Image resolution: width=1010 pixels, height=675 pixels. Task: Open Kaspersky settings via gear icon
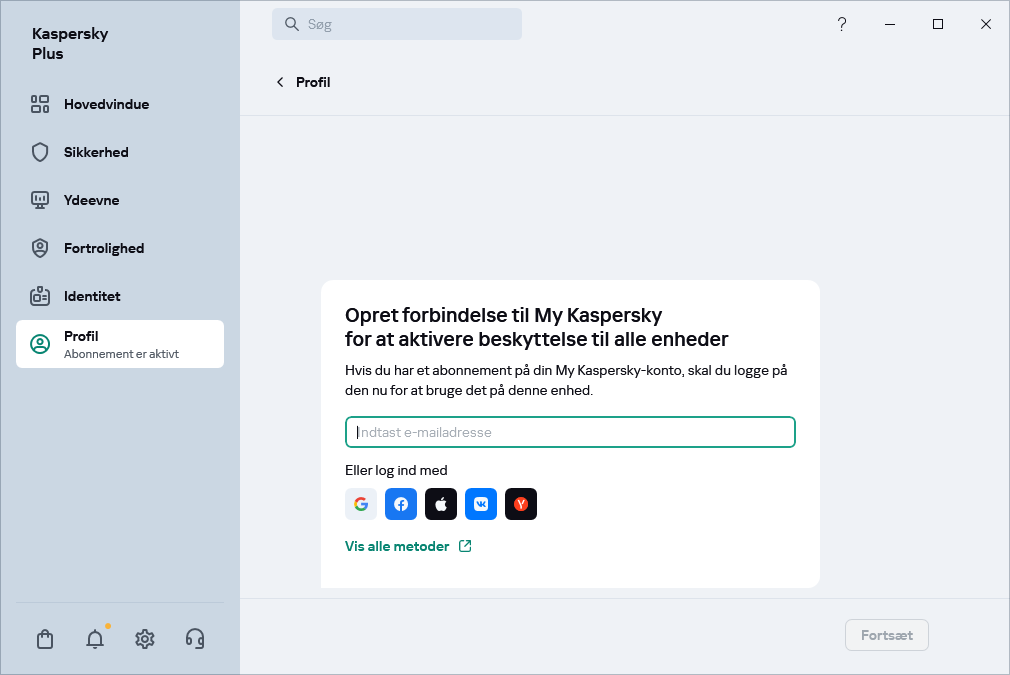point(145,639)
